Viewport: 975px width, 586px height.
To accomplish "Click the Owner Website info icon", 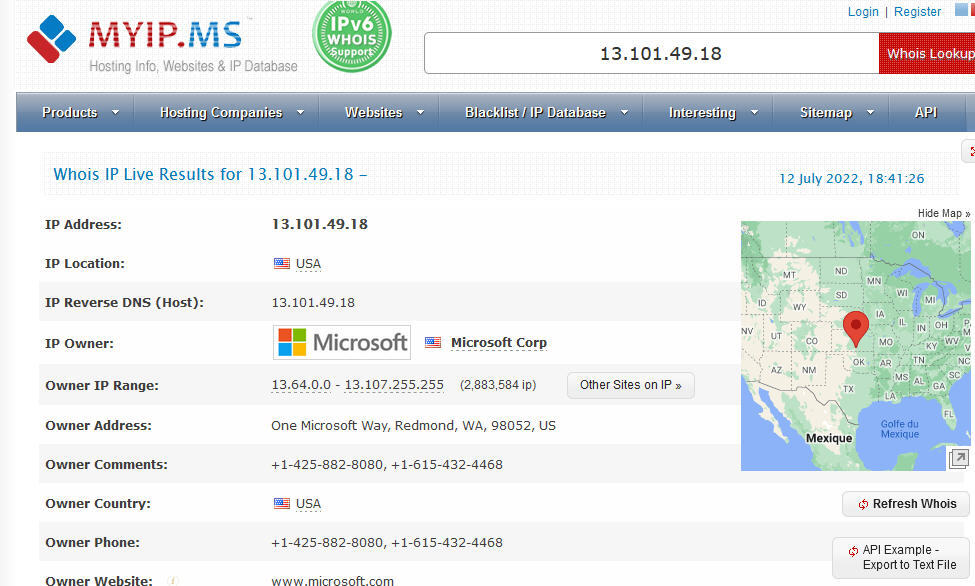I will [x=172, y=581].
